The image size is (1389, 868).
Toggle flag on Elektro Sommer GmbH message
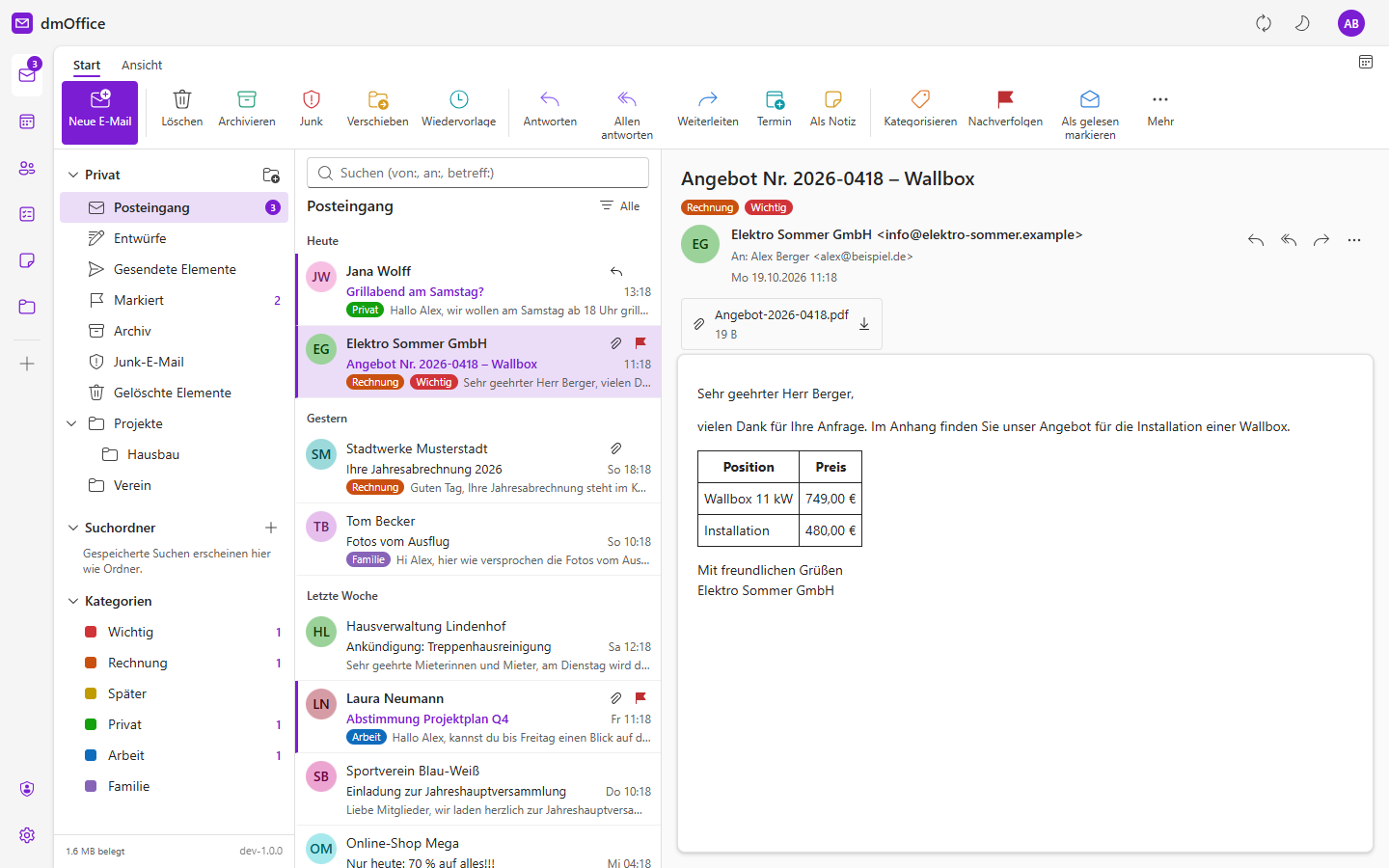click(x=640, y=343)
